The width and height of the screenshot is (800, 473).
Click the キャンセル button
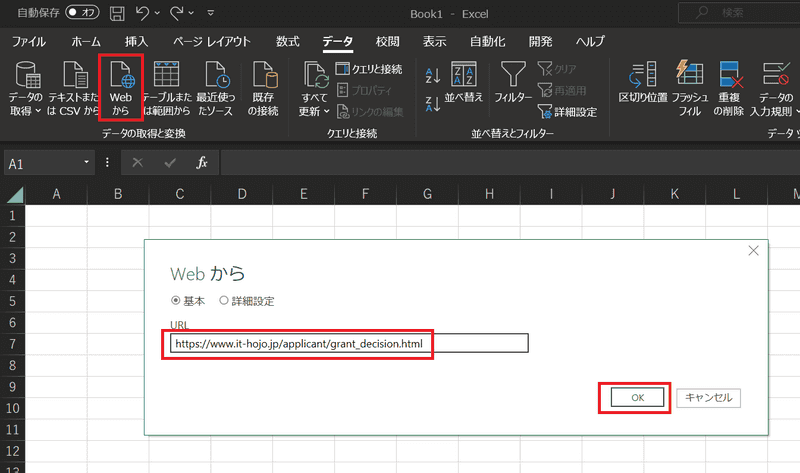[708, 397]
